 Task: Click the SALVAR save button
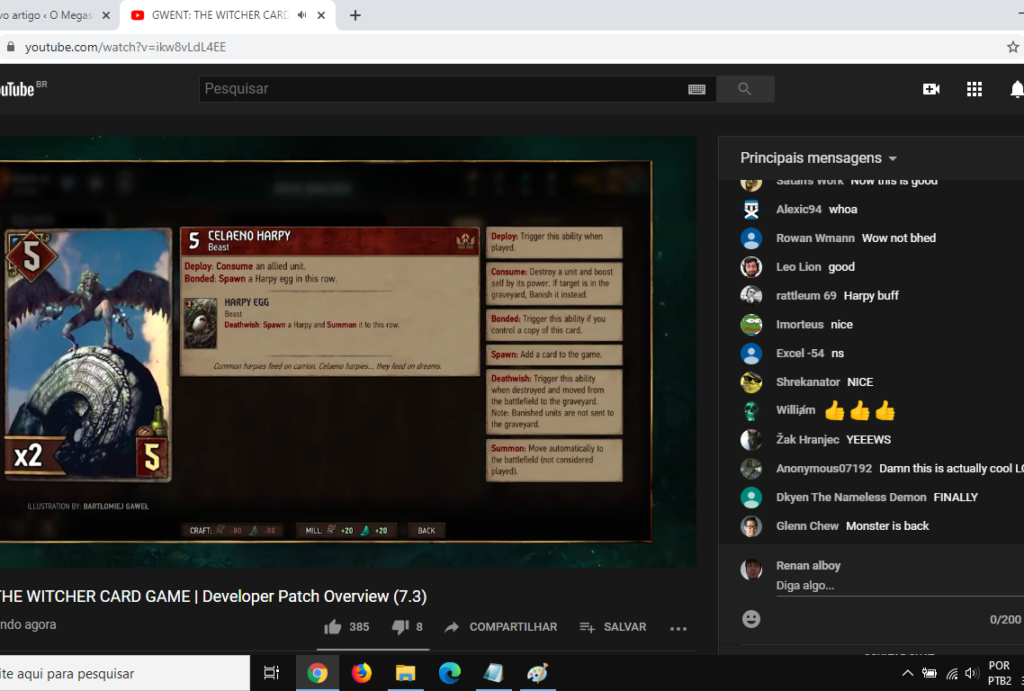[x=613, y=627]
